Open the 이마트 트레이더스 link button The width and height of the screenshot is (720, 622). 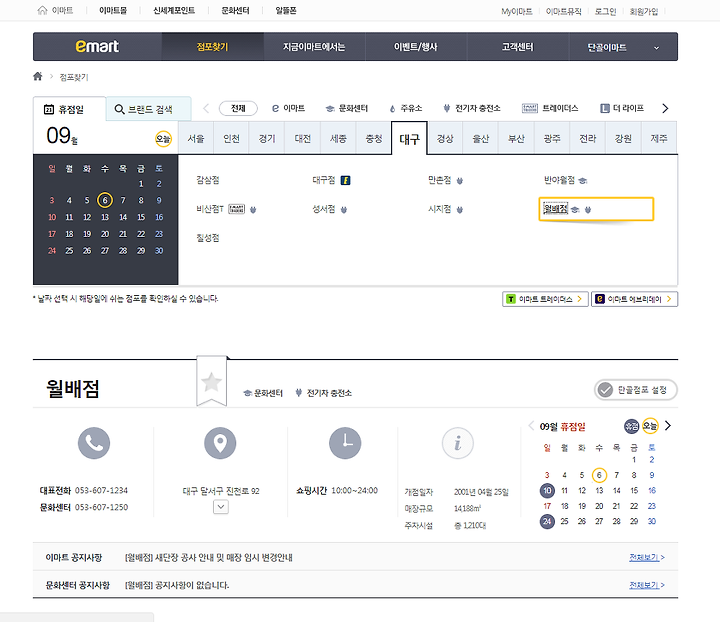pos(545,299)
